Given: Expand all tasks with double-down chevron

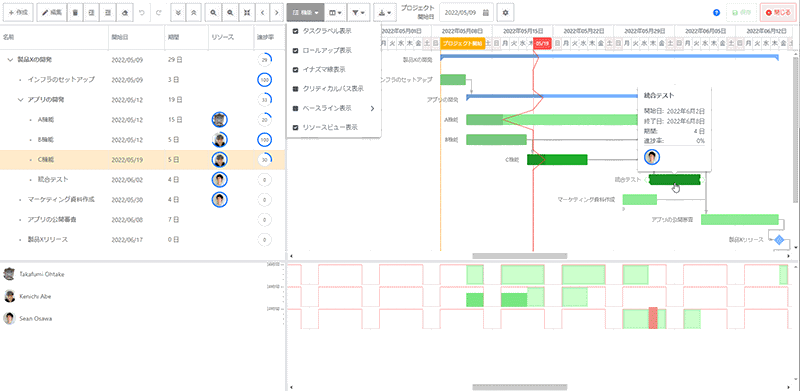Looking at the screenshot, I should click(178, 12).
